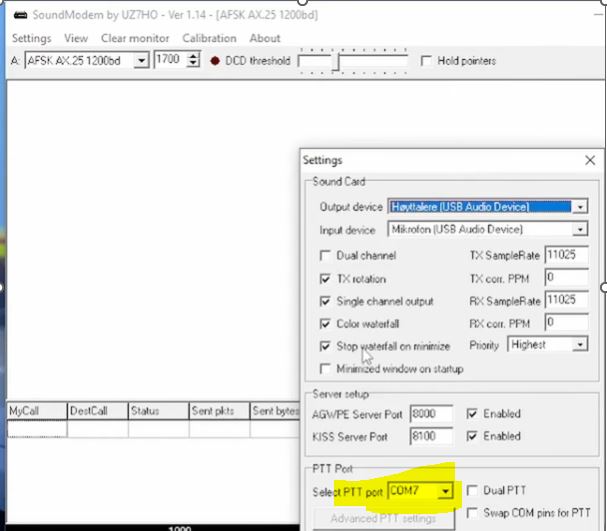This screenshot has width=607, height=531.
Task: Open the Priority dropdown
Action: pyautogui.click(x=580, y=345)
